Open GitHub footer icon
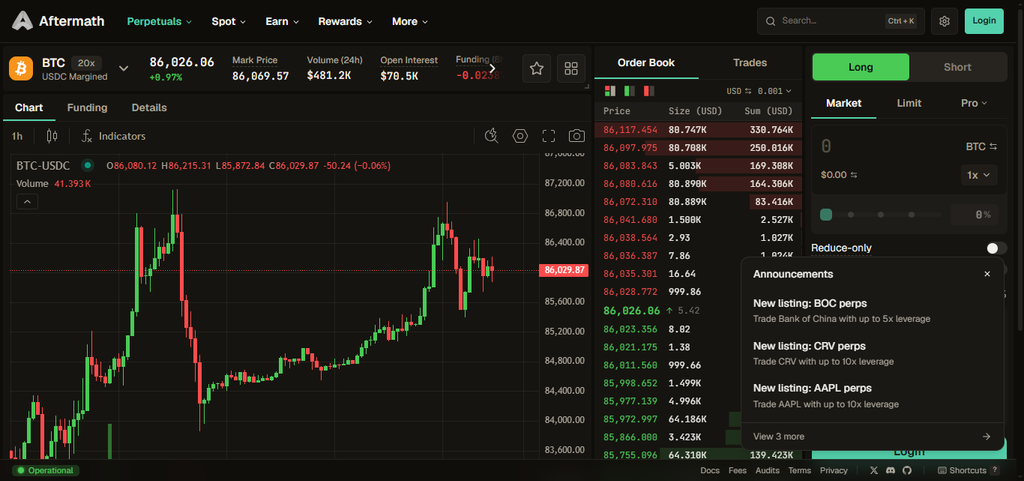 [906, 471]
